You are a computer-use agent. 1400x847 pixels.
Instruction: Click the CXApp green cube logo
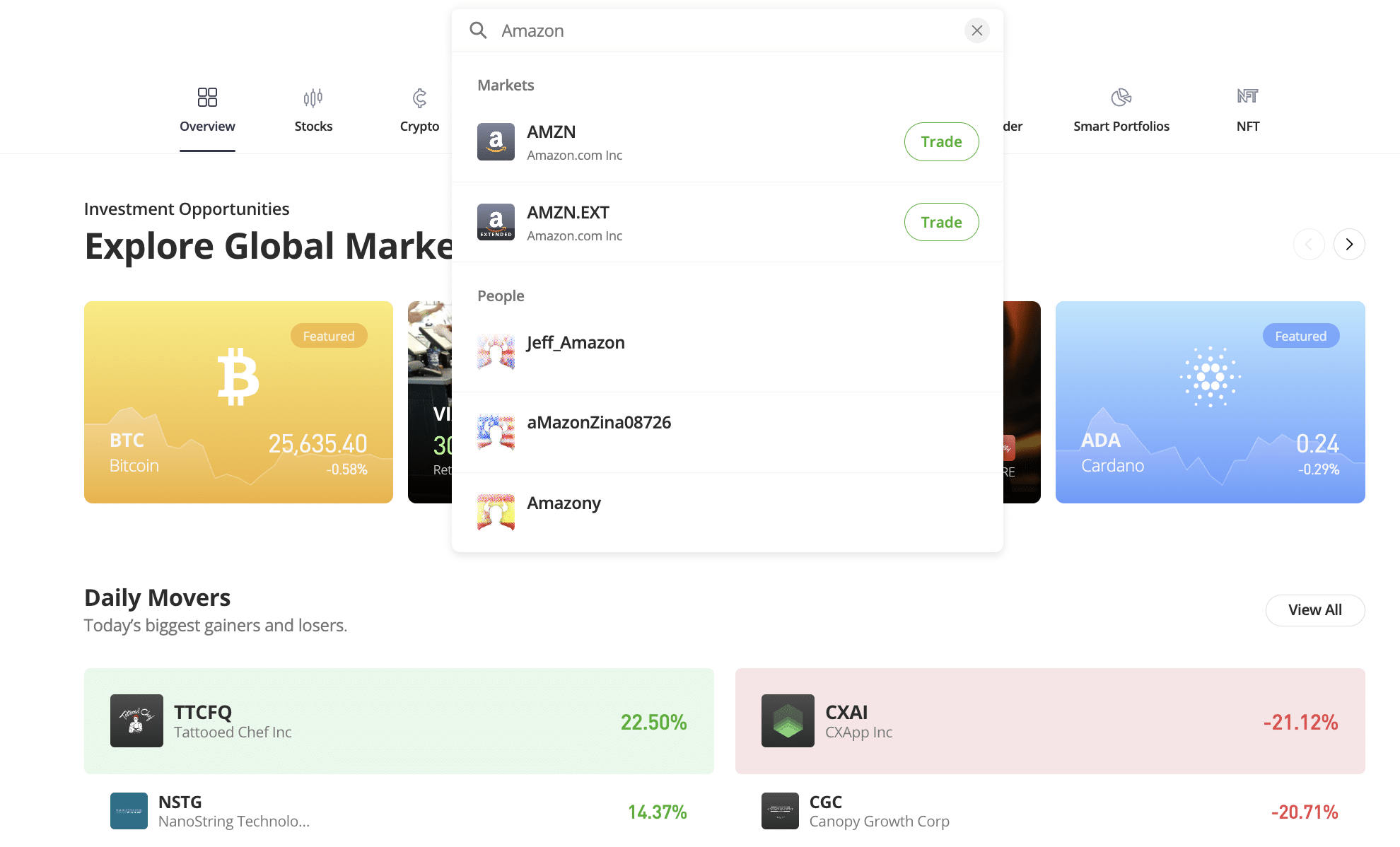tap(788, 721)
